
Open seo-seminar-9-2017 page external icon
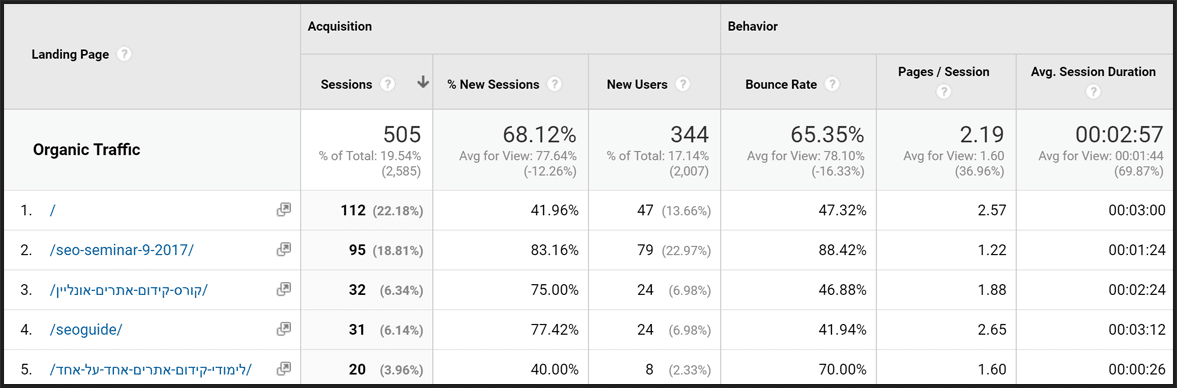tap(283, 250)
